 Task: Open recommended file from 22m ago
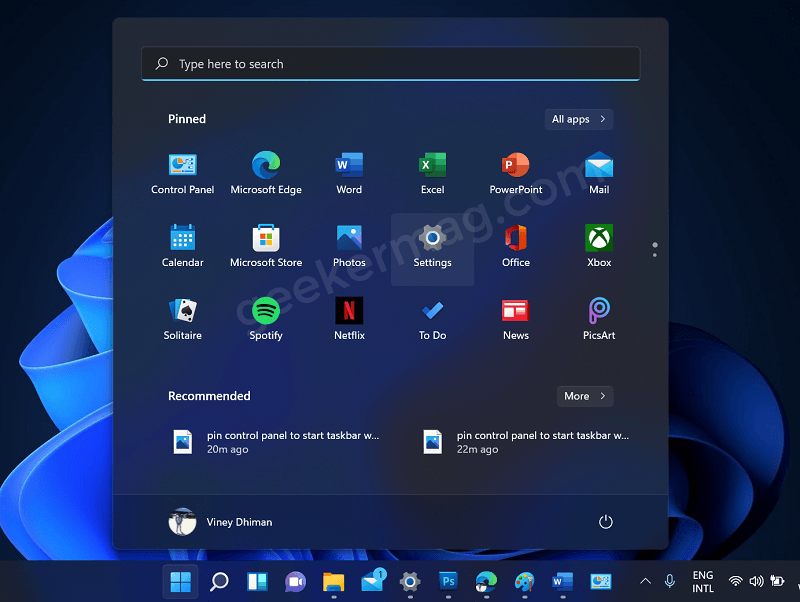coord(526,442)
